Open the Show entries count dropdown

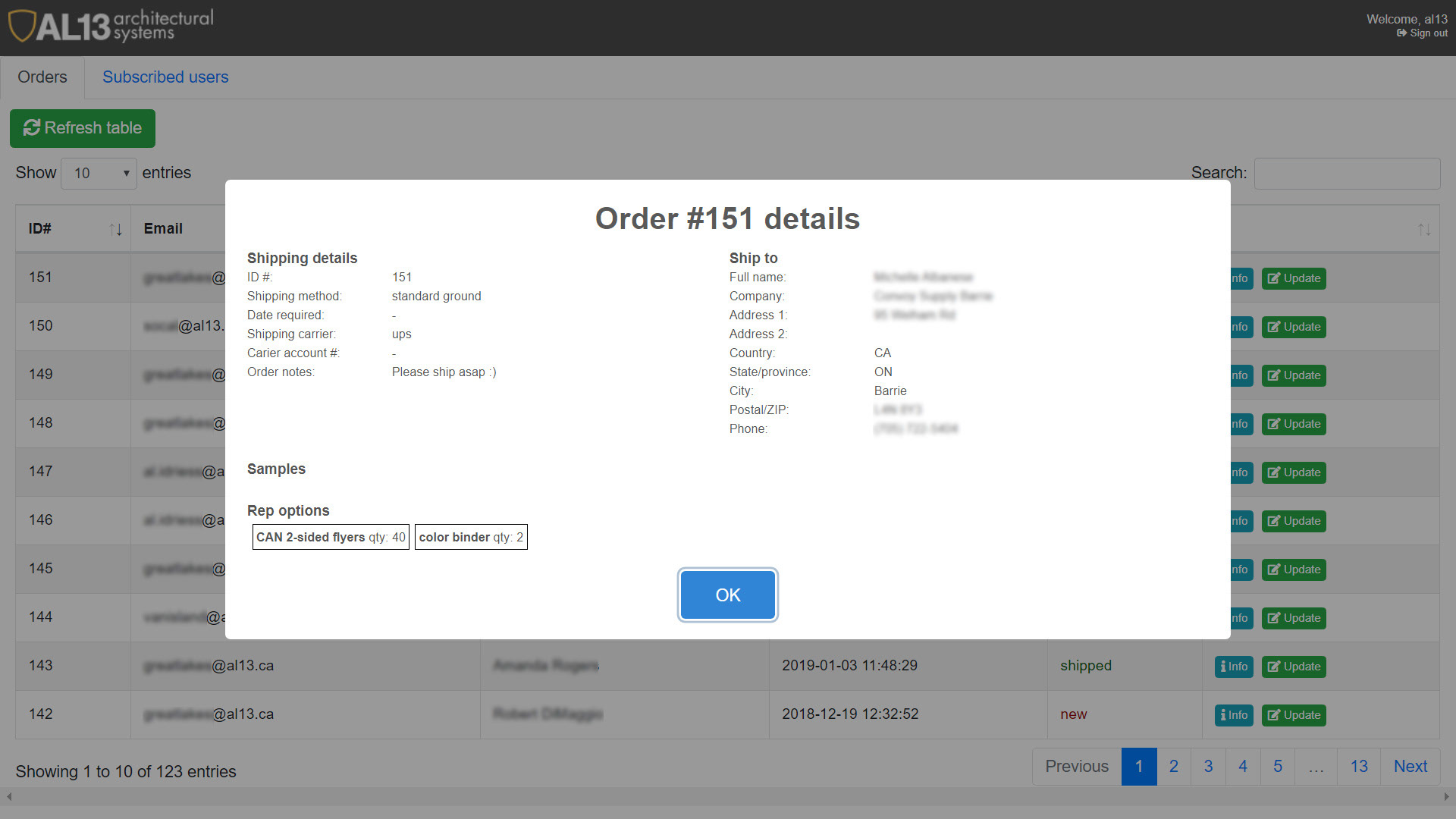[x=99, y=174]
